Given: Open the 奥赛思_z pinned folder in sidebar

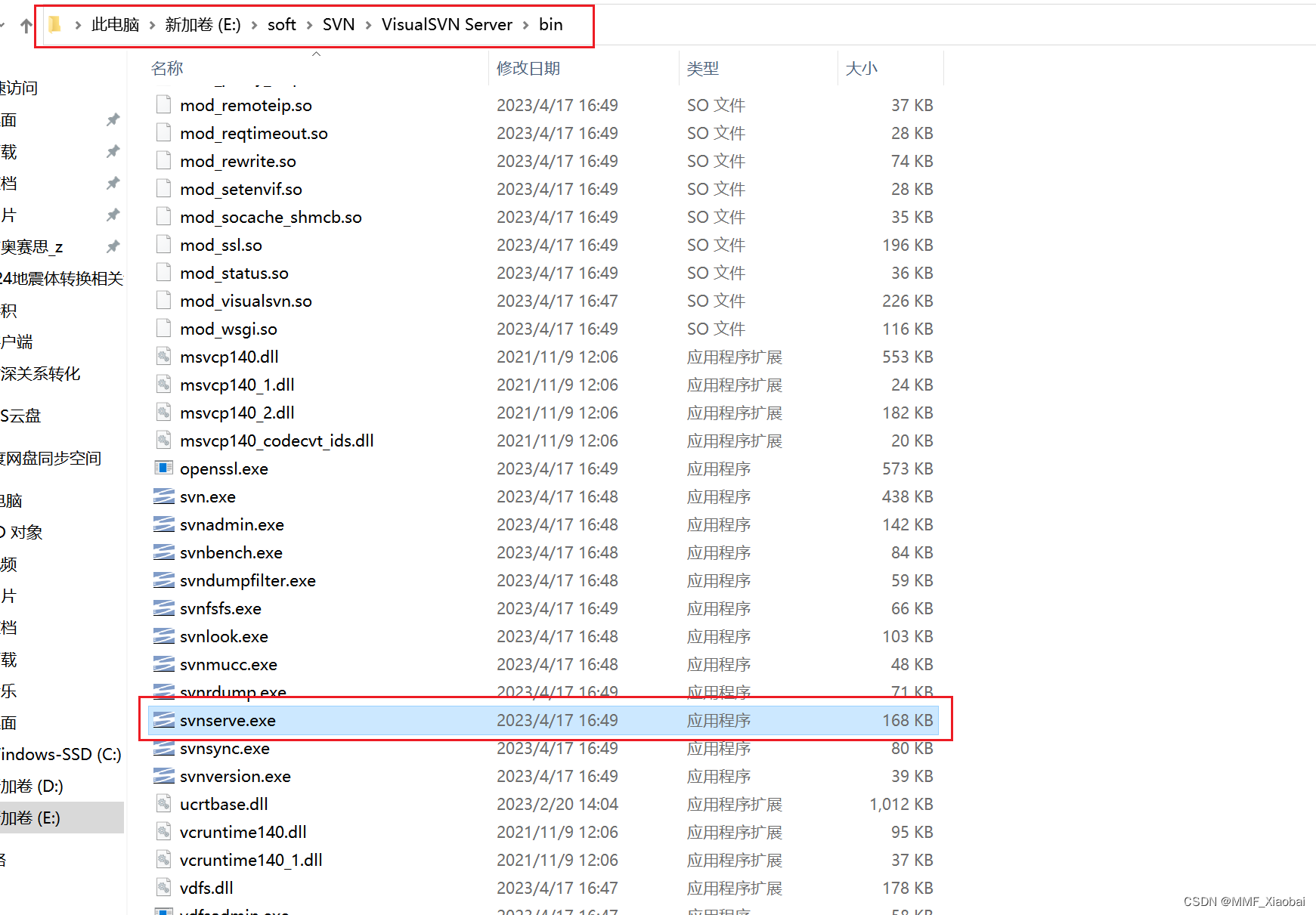Looking at the screenshot, I should (32, 247).
